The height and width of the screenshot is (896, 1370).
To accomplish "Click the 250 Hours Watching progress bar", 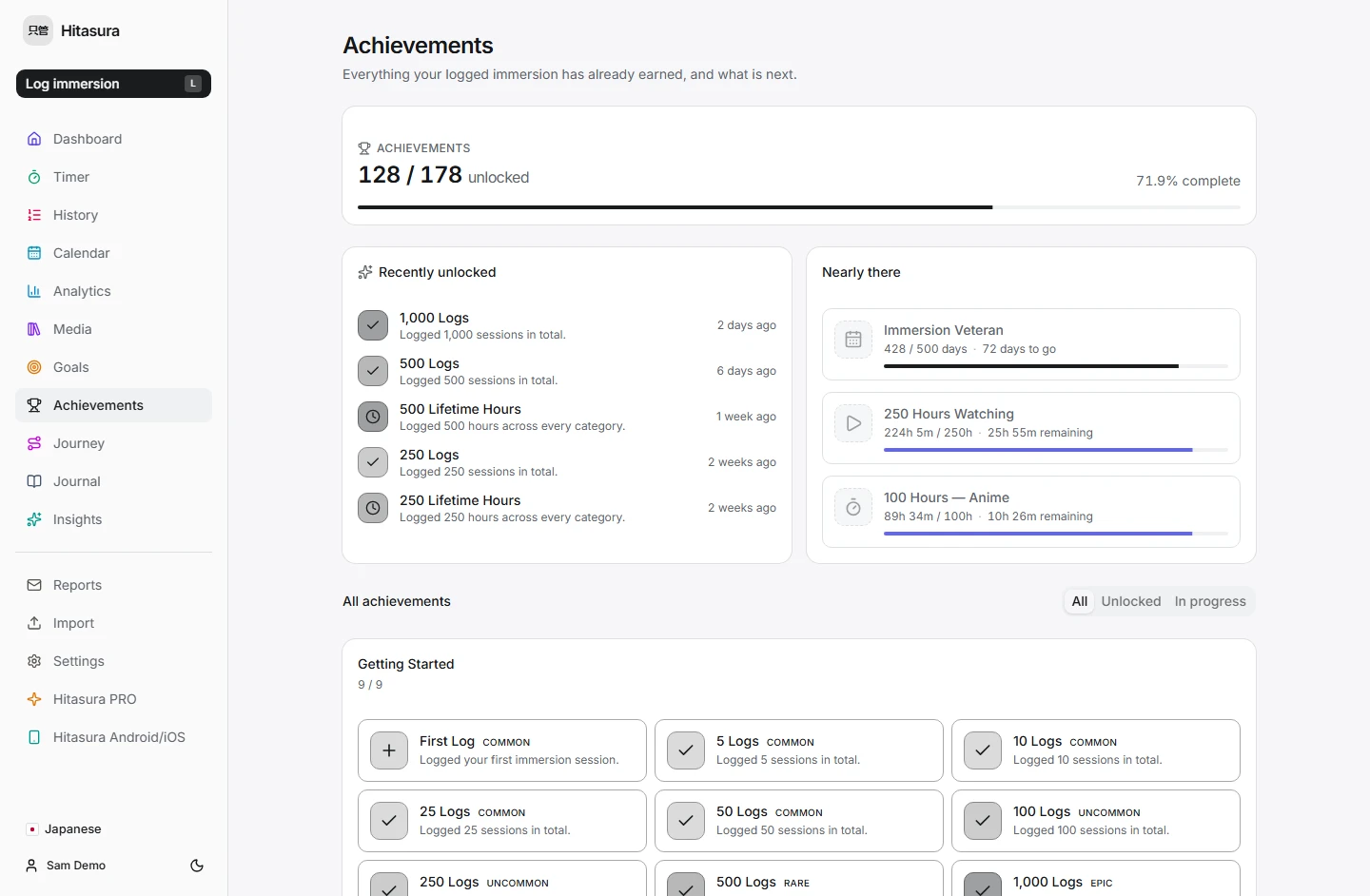I will point(1056,450).
